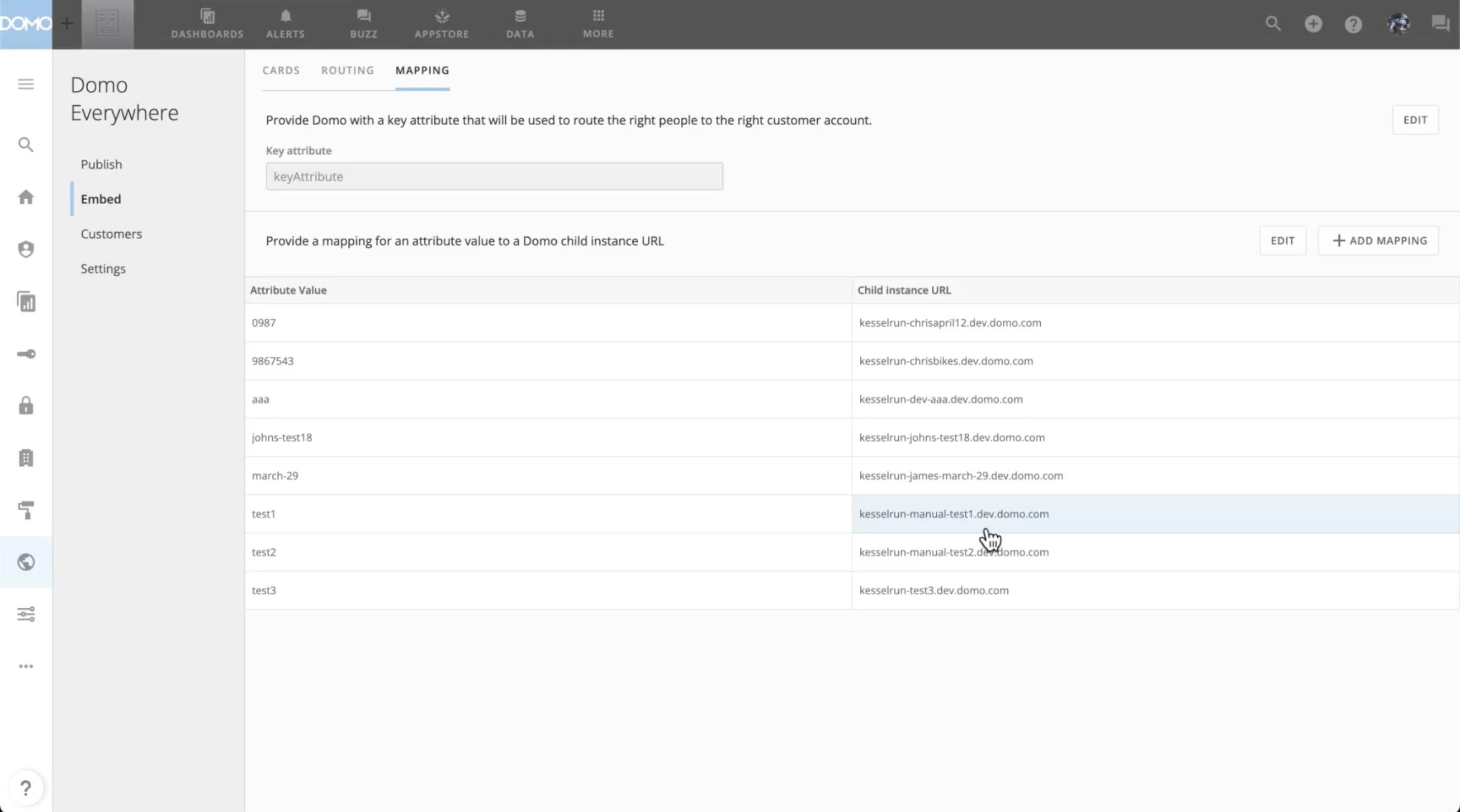Select Customers in the side menu
1460x812 pixels.
tap(111, 234)
